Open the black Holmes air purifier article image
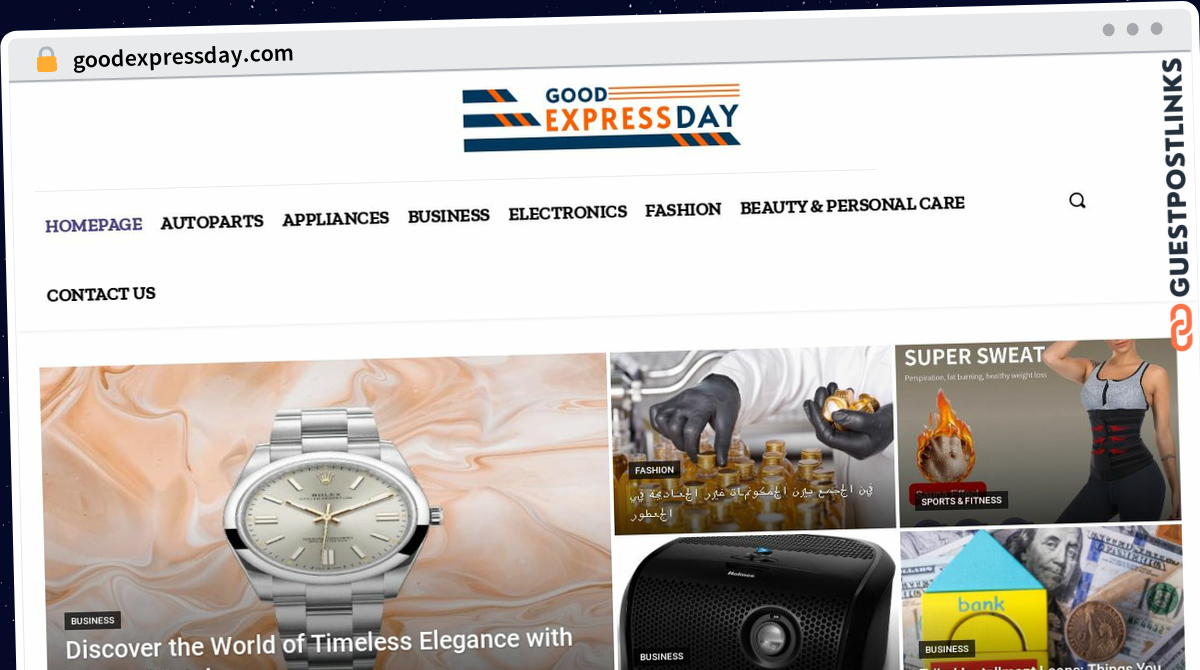The height and width of the screenshot is (670, 1200). click(x=757, y=601)
